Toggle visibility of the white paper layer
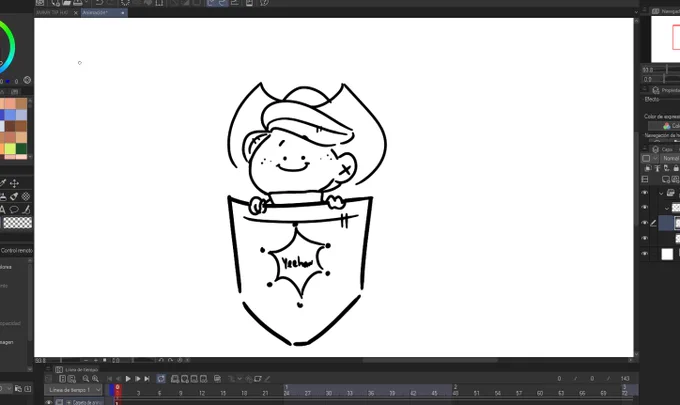The height and width of the screenshot is (405, 680). tap(645, 254)
